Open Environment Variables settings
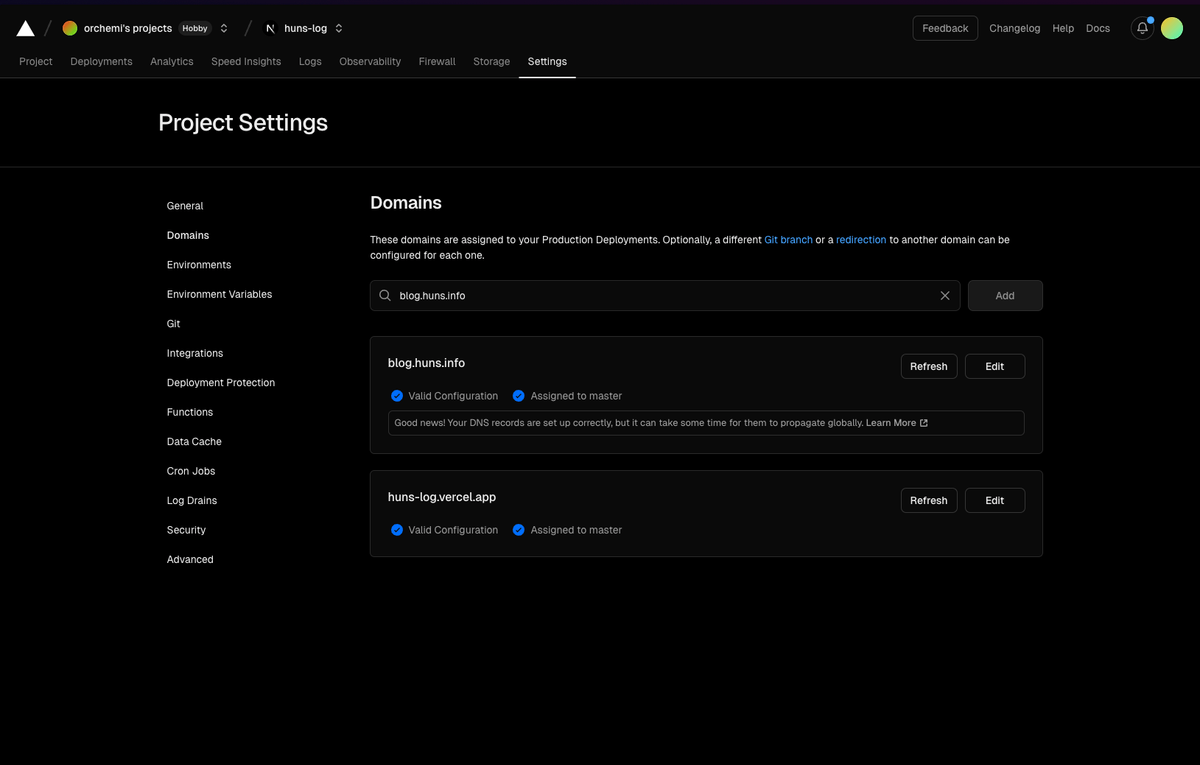Screen dimensions: 1200x765 219,294
